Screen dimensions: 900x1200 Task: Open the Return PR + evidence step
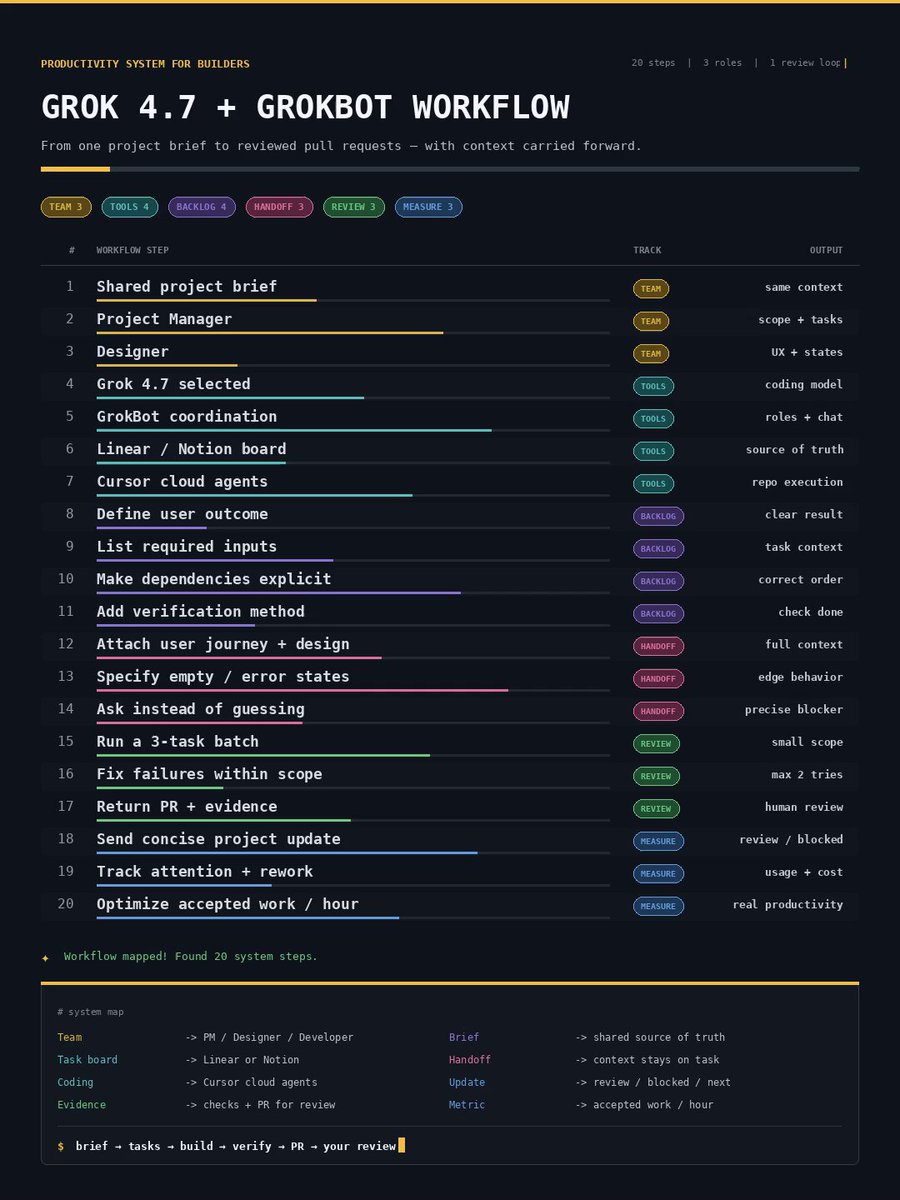click(187, 806)
